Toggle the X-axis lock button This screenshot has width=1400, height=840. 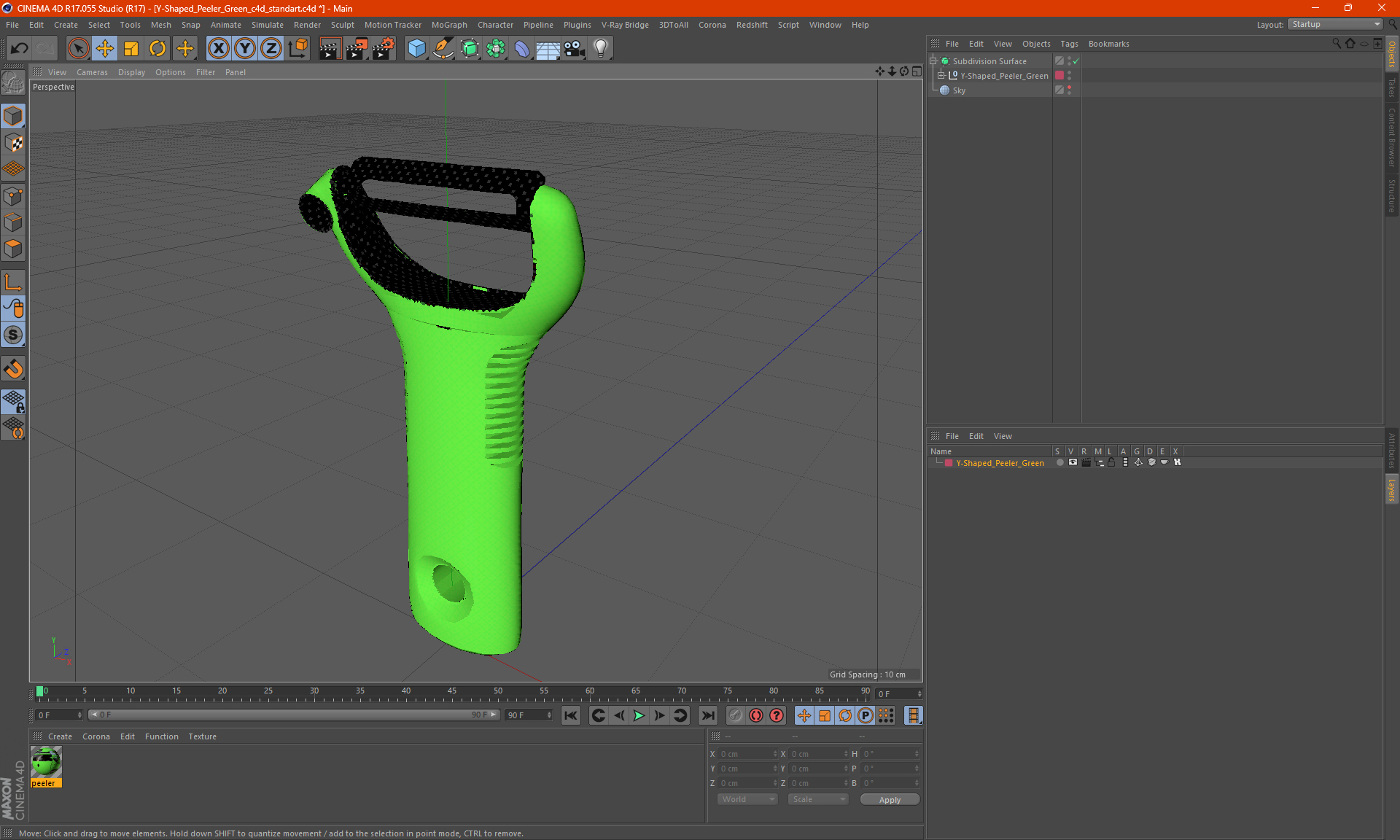[218, 49]
